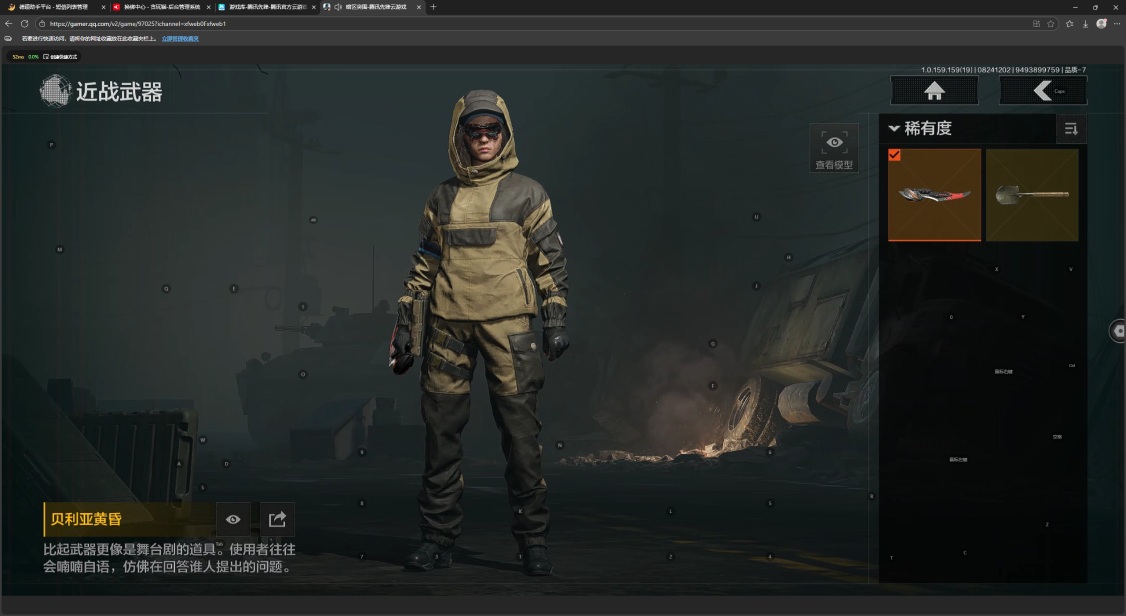Select the 贝利亚黄昏 red blade thumbnail

[934, 195]
